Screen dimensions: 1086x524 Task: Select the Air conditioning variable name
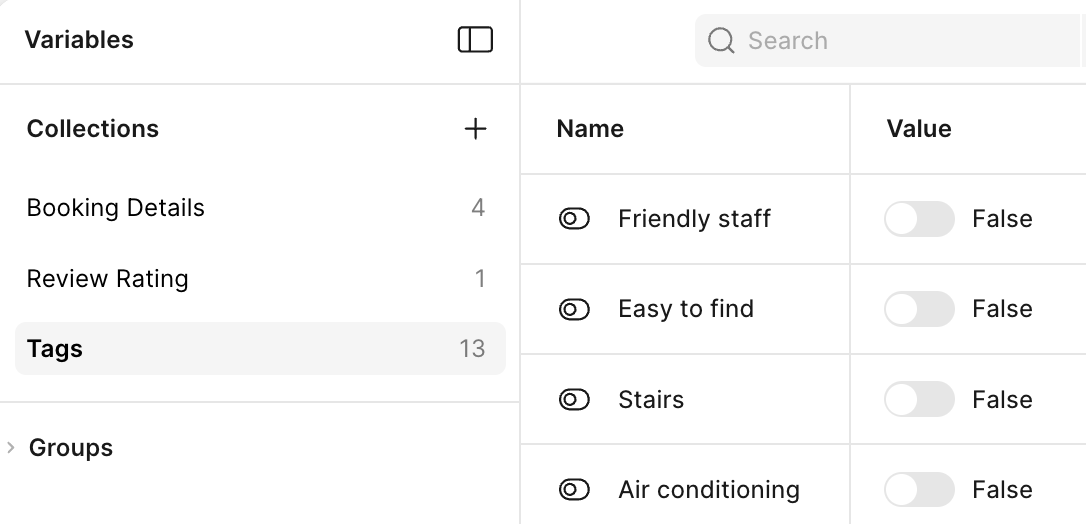click(709, 489)
